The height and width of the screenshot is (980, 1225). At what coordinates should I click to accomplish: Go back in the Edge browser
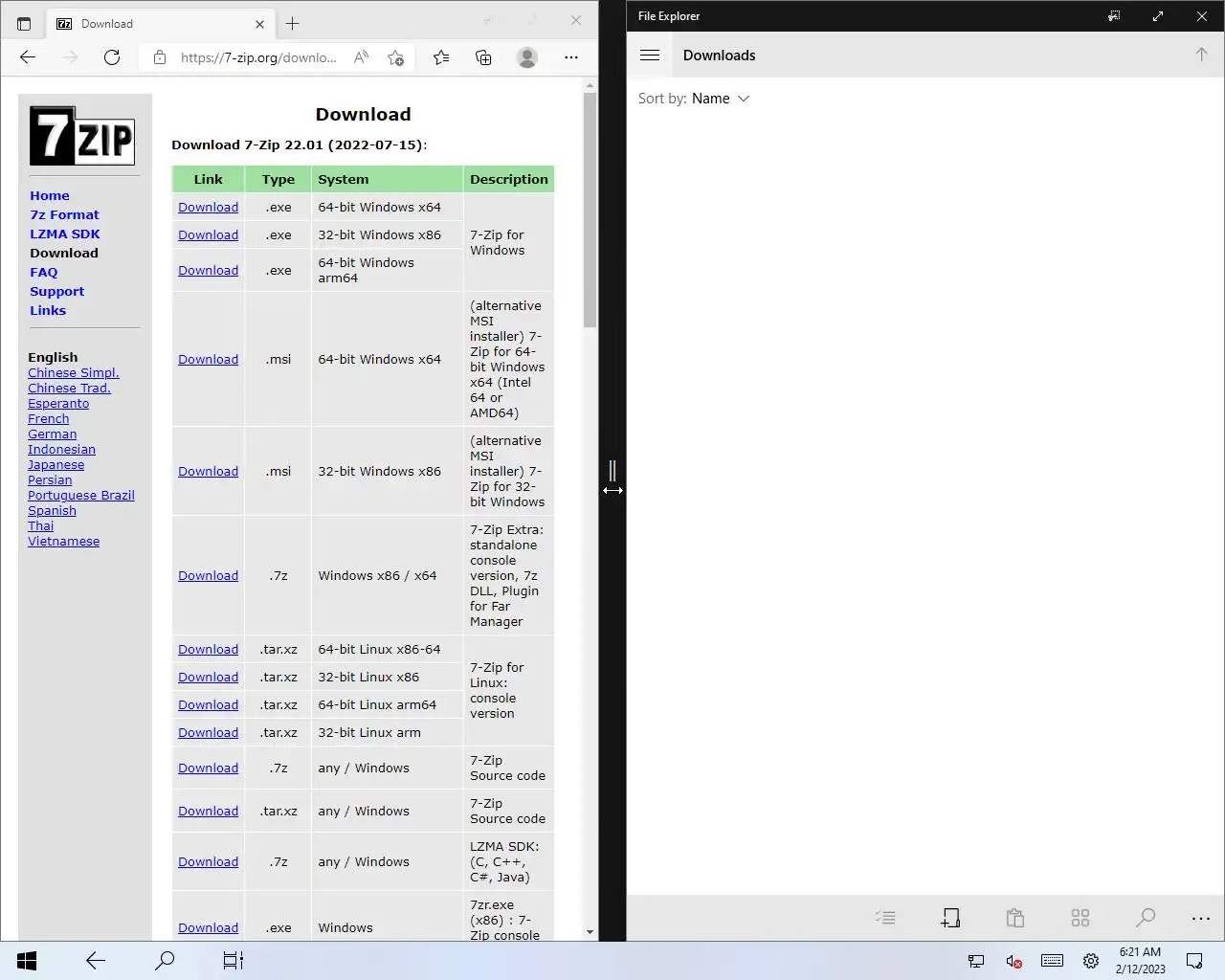(28, 57)
